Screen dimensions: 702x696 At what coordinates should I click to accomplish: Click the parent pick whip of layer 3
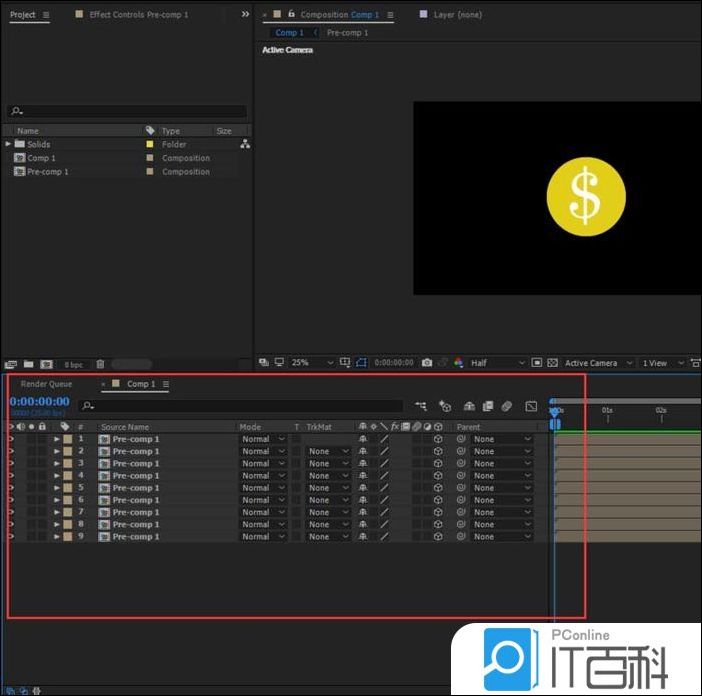click(x=462, y=464)
